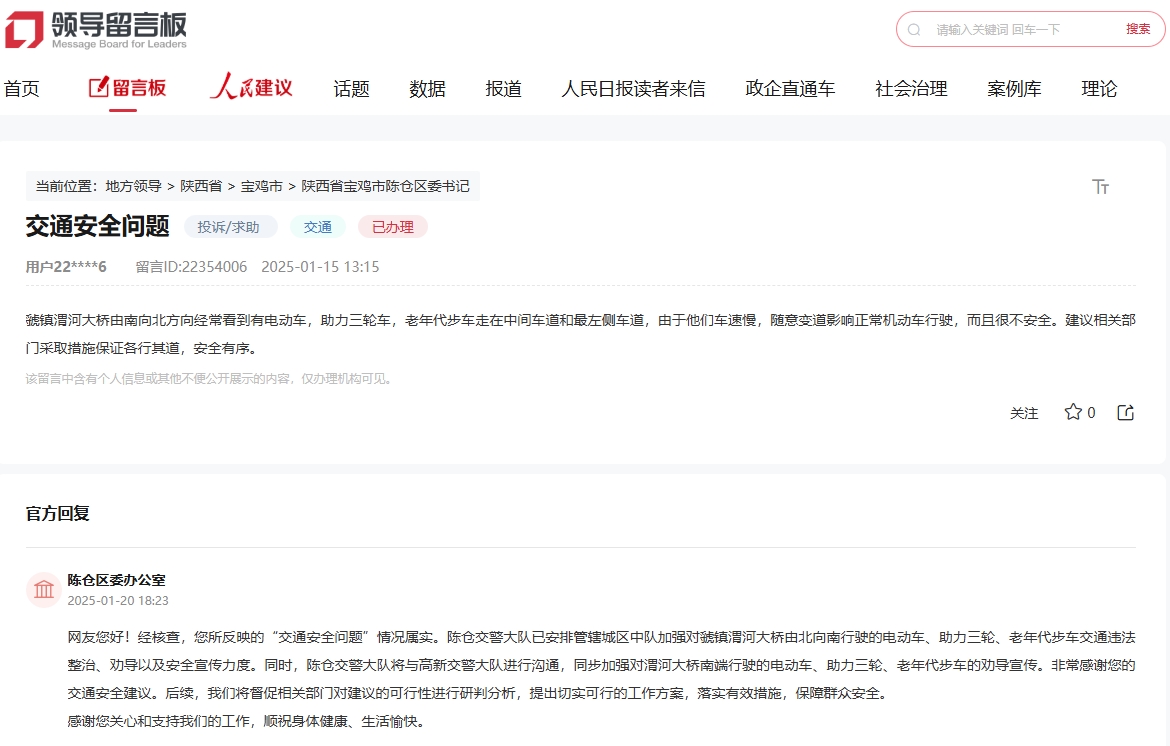Click the 交通 topic tag
Image resolution: width=1170 pixels, height=746 pixels.
(x=318, y=227)
